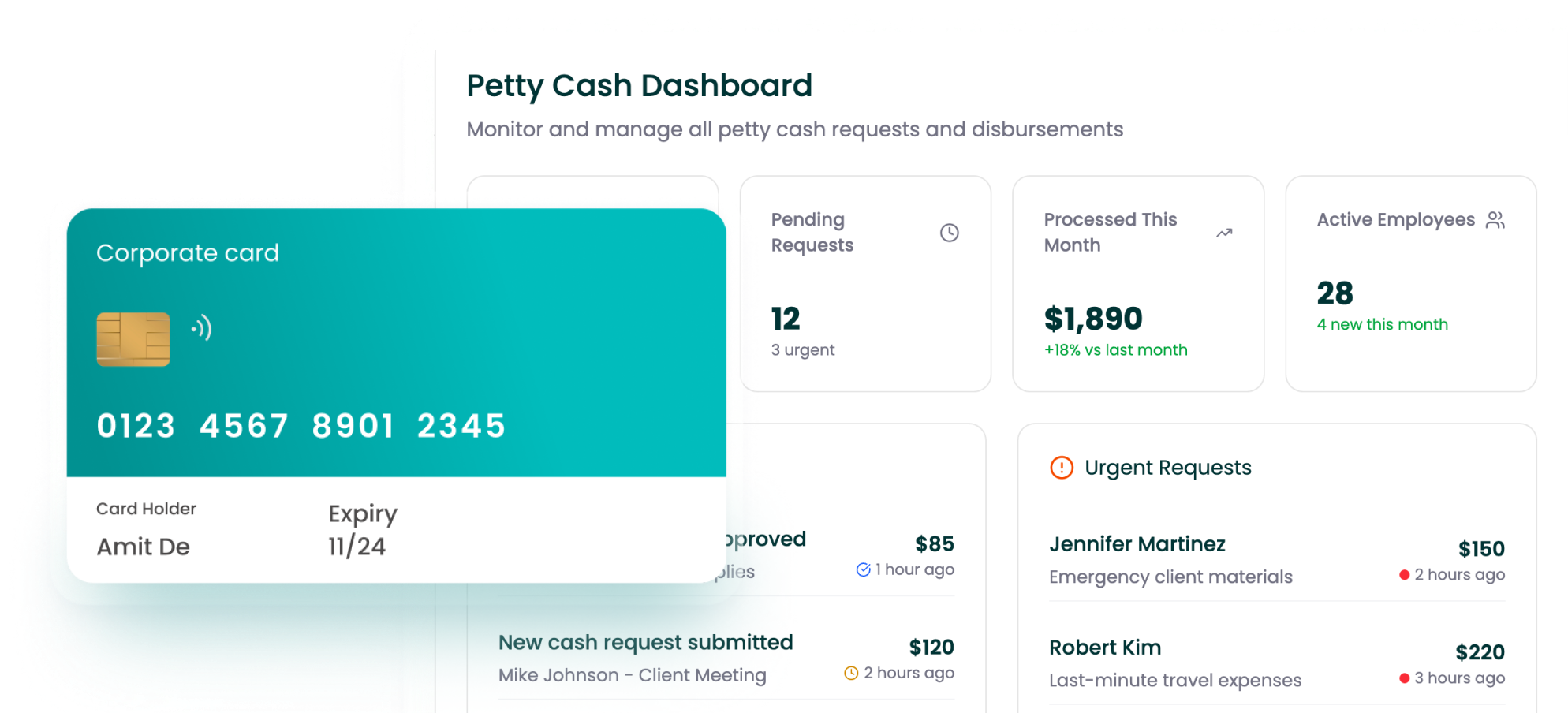The image size is (1568, 713).
Task: Click the blue check icon by 1 hour ago
Action: point(864,569)
